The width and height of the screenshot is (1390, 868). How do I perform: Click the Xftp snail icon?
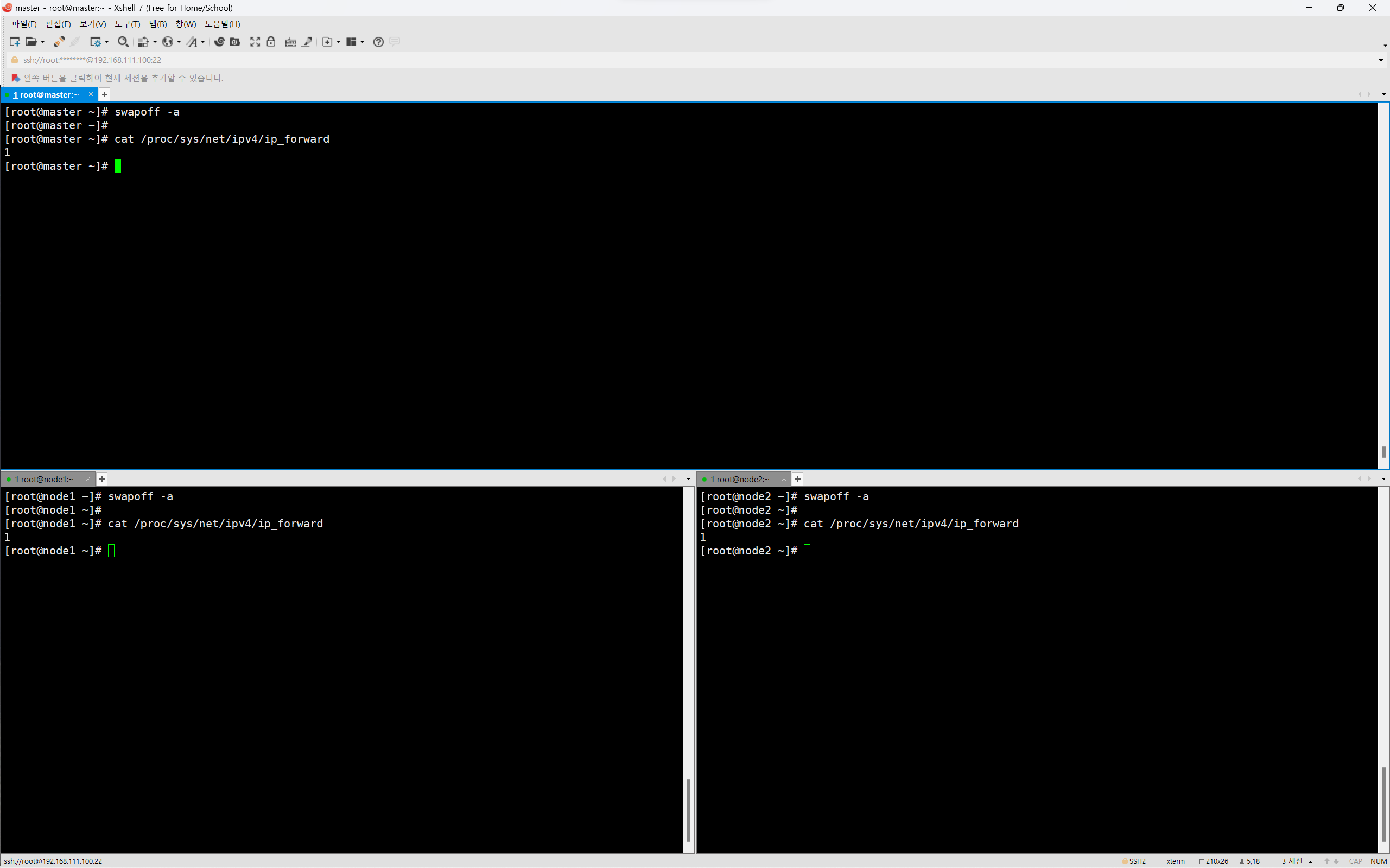tap(219, 42)
